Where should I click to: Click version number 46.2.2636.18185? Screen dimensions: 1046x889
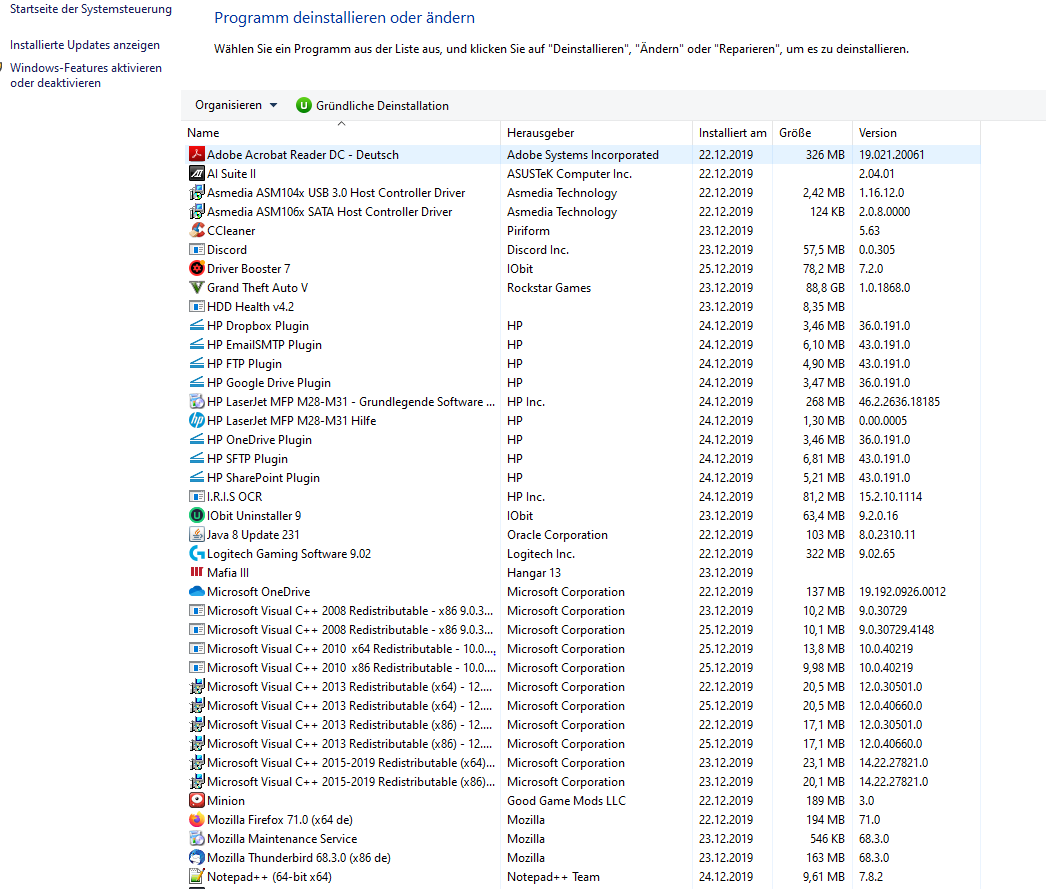pos(899,401)
